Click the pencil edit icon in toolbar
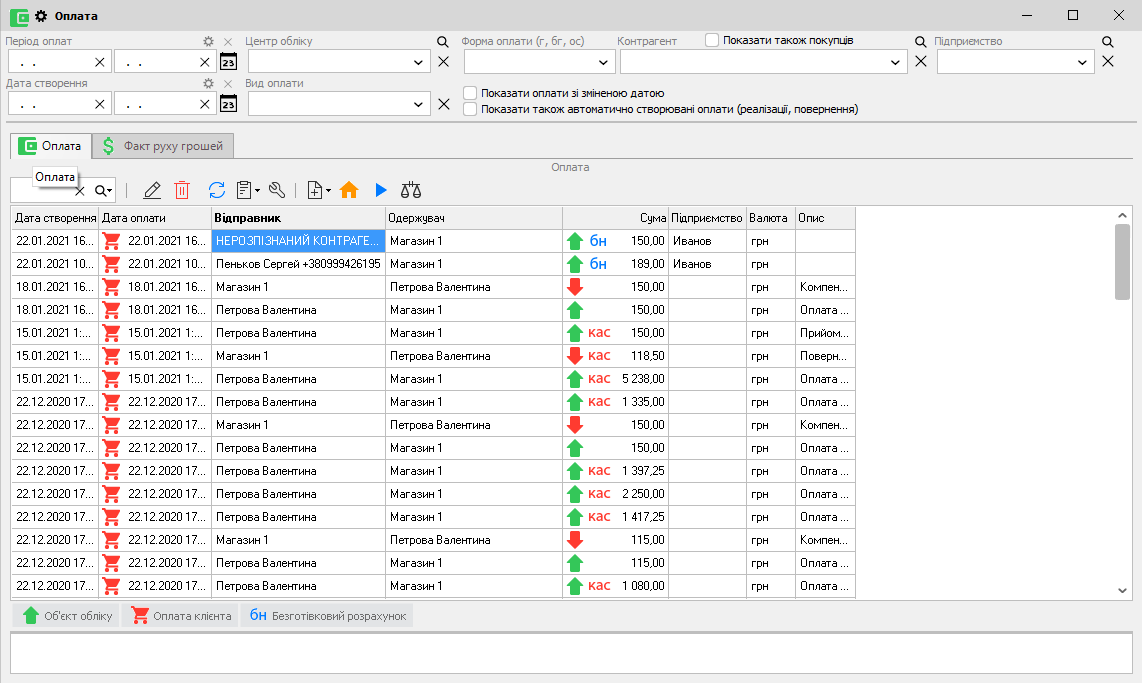The width and height of the screenshot is (1142, 683). (152, 190)
